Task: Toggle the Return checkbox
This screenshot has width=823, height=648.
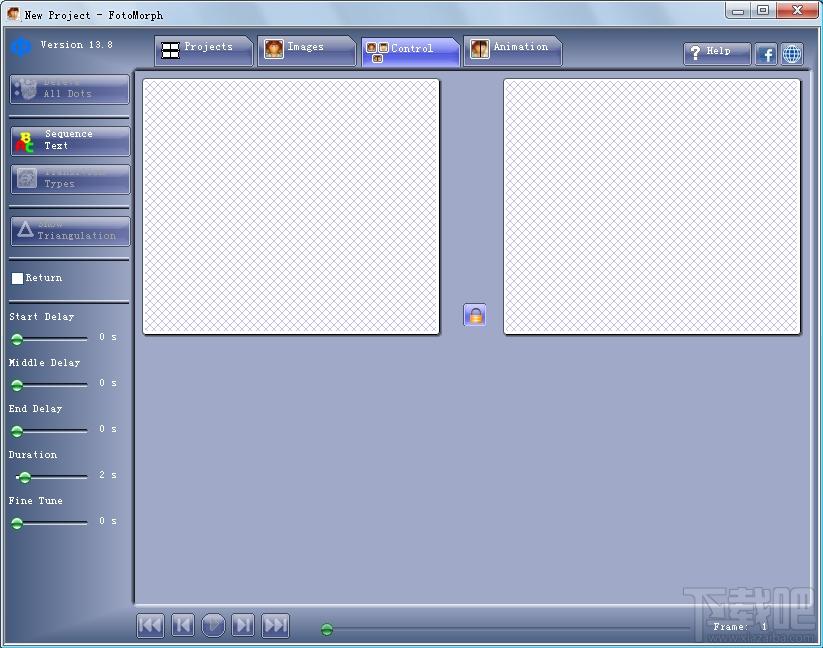Action: pyautogui.click(x=17, y=278)
